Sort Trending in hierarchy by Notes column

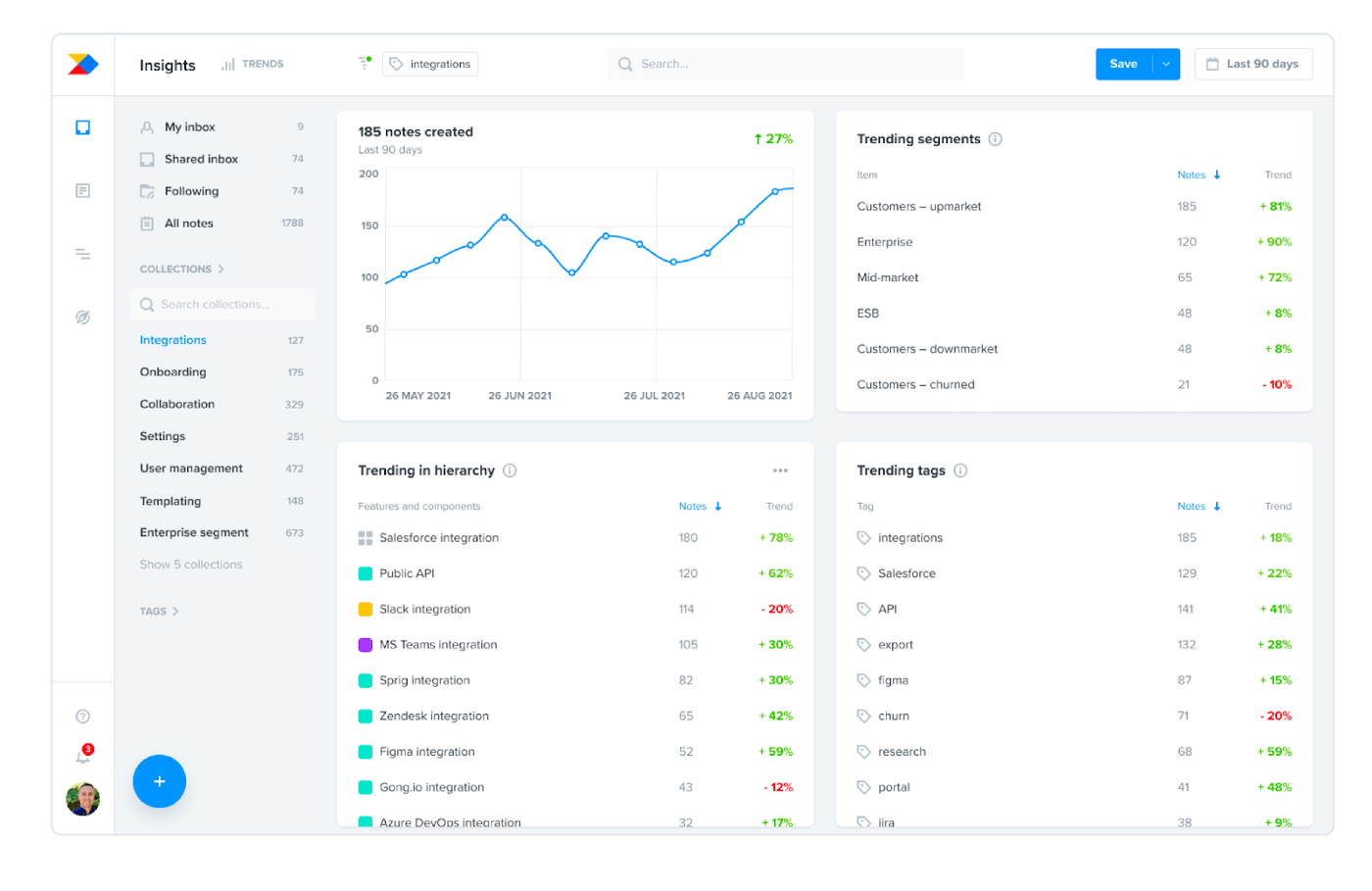tap(700, 506)
